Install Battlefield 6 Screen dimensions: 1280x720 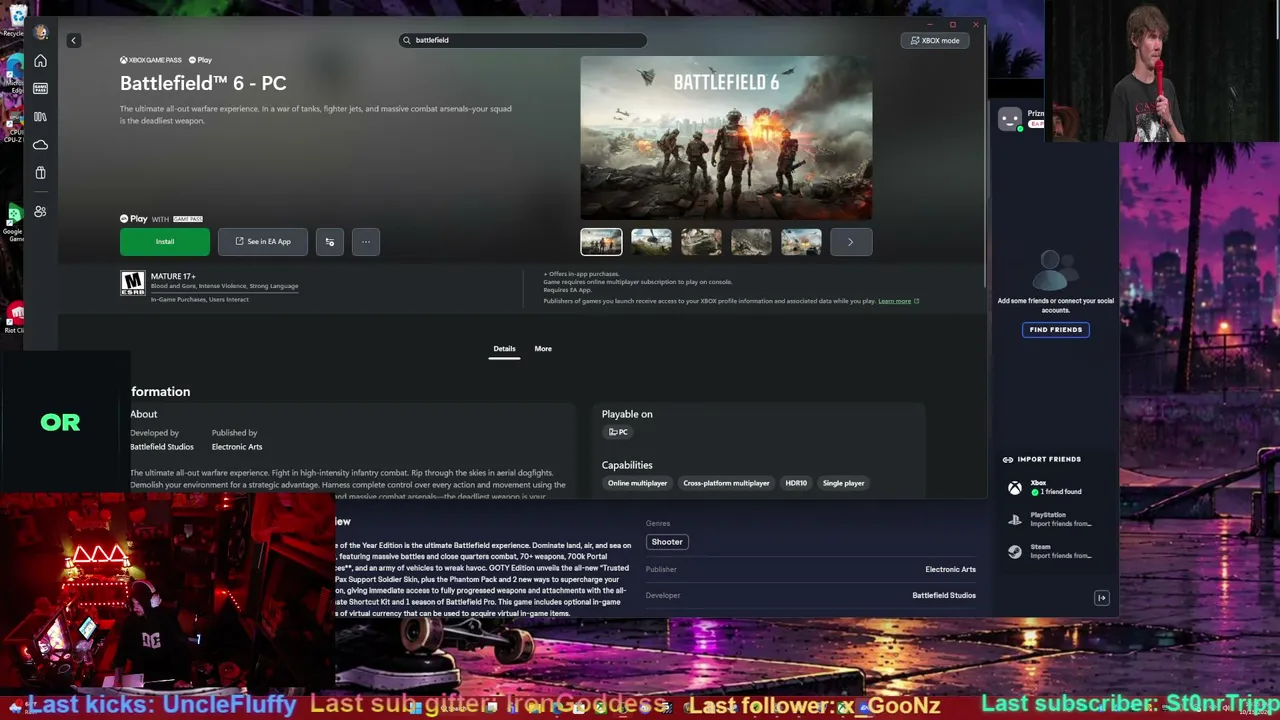[165, 241]
